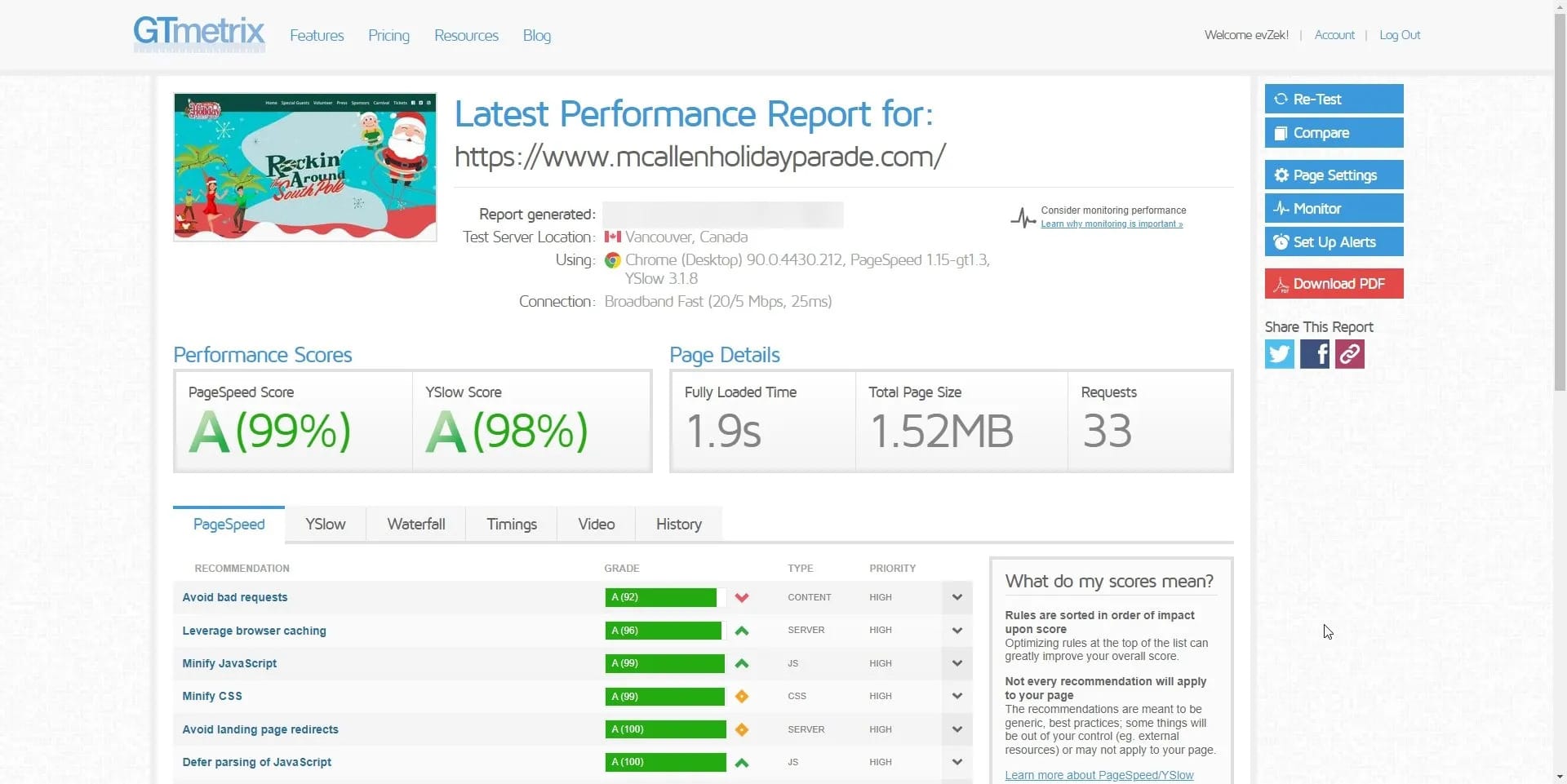Share report via Facebook icon
Viewport: 1567px width, 784px height.
(1314, 355)
